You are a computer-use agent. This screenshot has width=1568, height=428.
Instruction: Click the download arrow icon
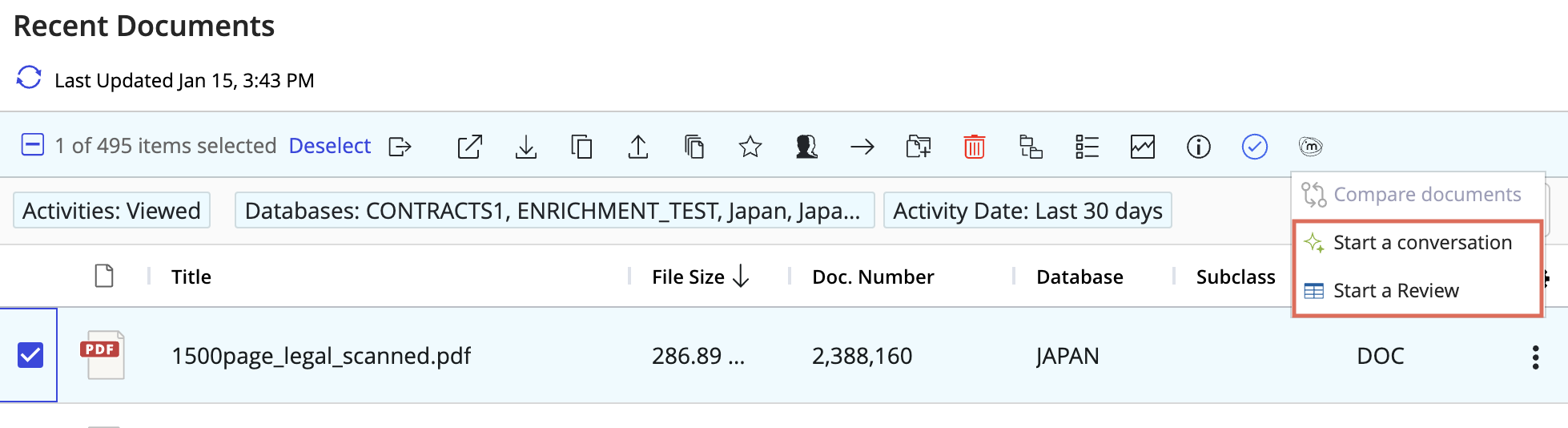[x=525, y=147]
